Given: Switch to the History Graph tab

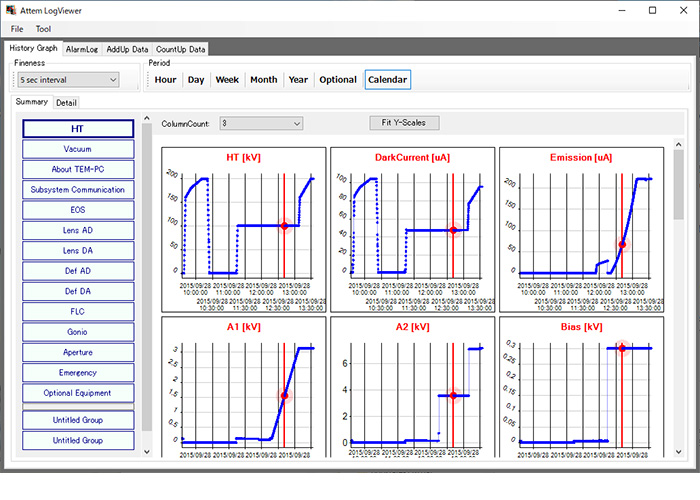Looking at the screenshot, I should [x=33, y=48].
